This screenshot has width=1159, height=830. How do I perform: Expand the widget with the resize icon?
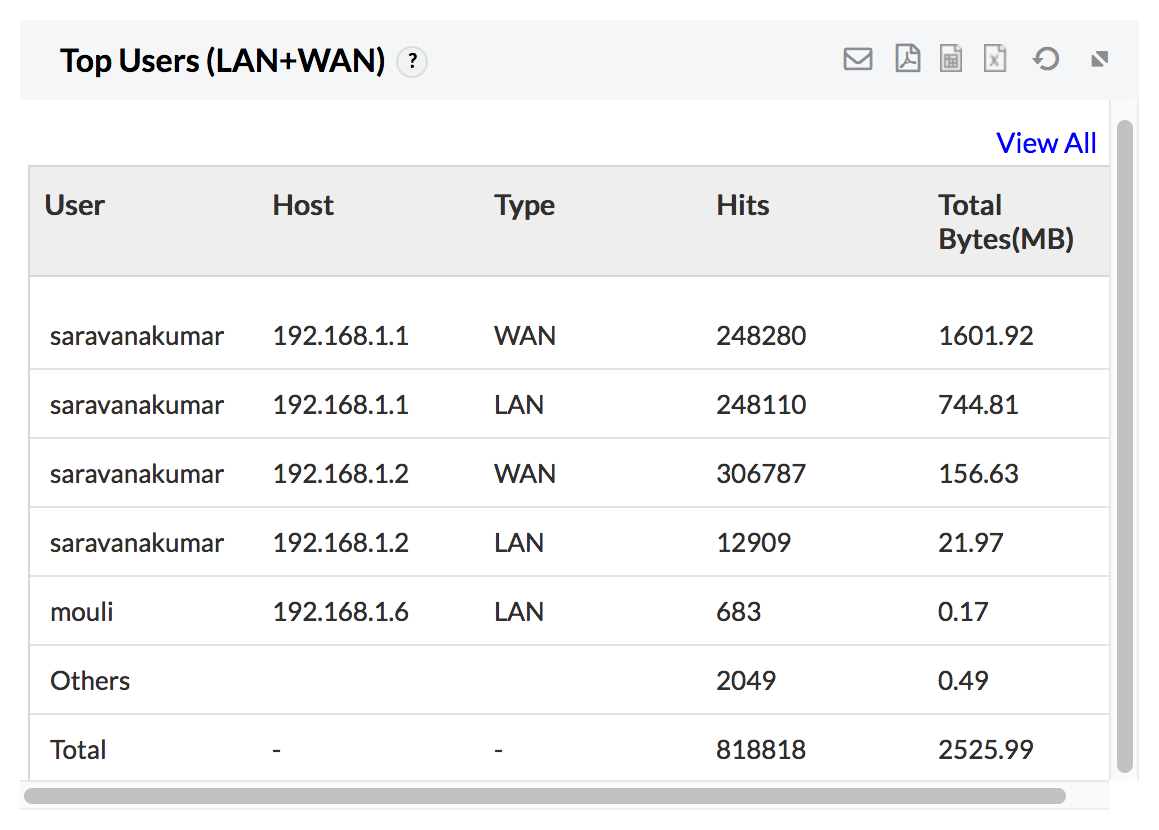pyautogui.click(x=1099, y=60)
